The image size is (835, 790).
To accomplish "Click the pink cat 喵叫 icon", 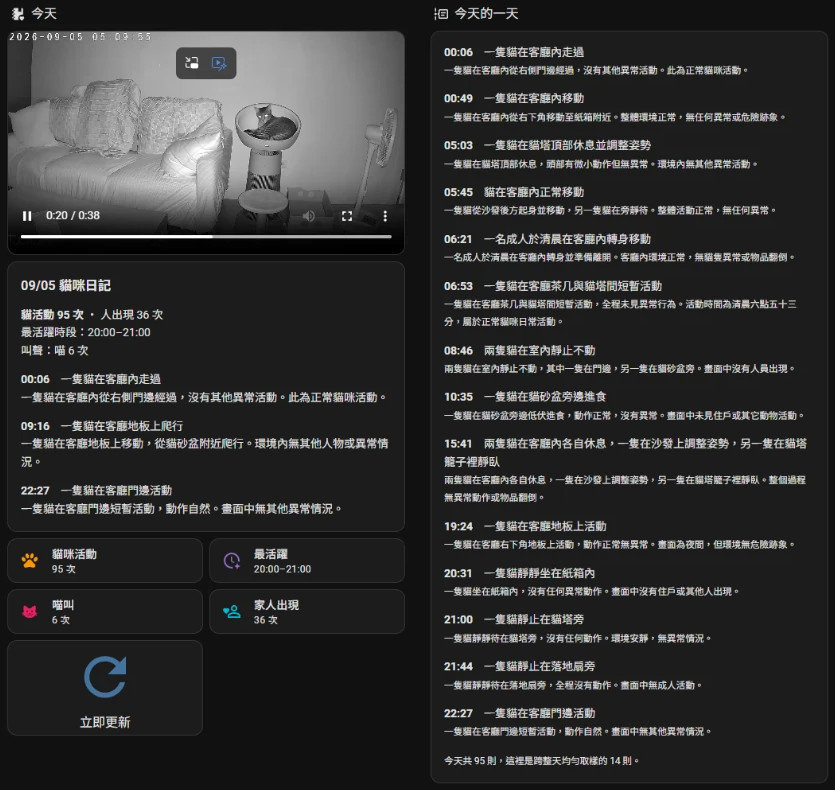I will [30, 612].
